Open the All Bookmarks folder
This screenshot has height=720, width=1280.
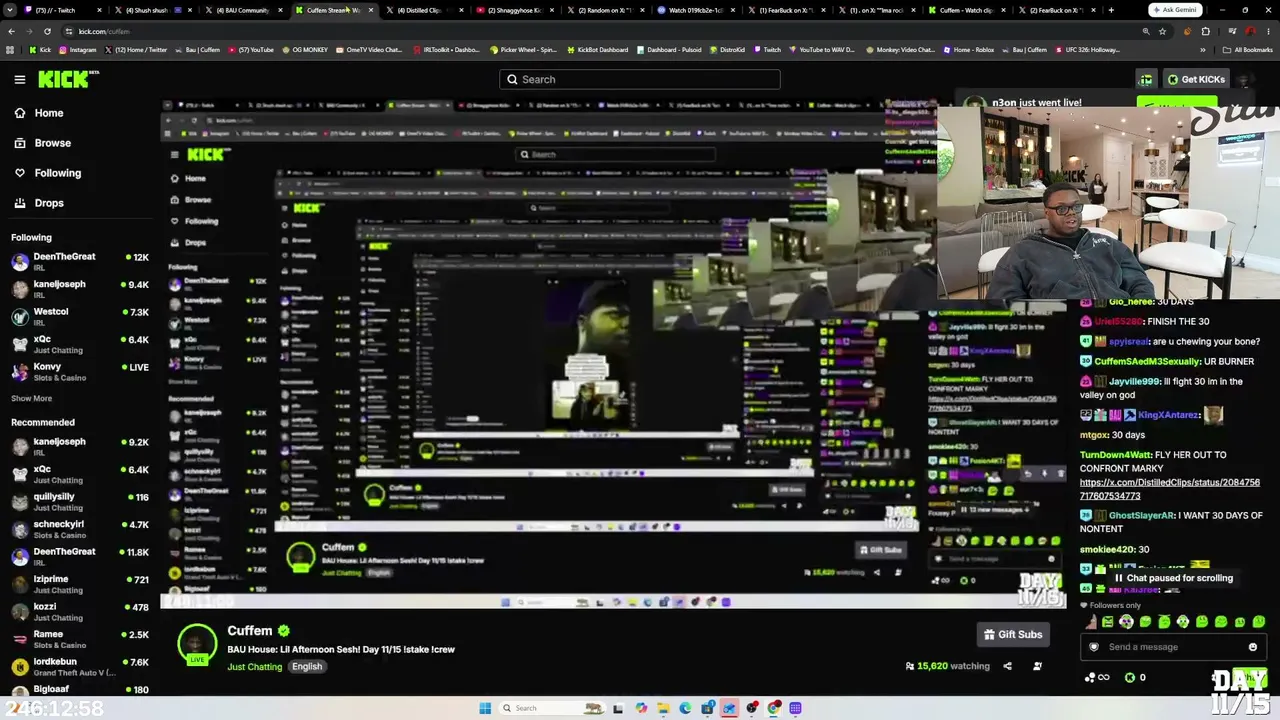(x=1248, y=49)
